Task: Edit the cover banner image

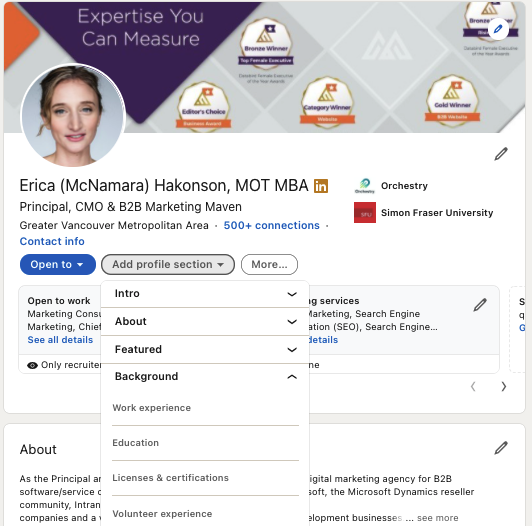Action: (498, 29)
